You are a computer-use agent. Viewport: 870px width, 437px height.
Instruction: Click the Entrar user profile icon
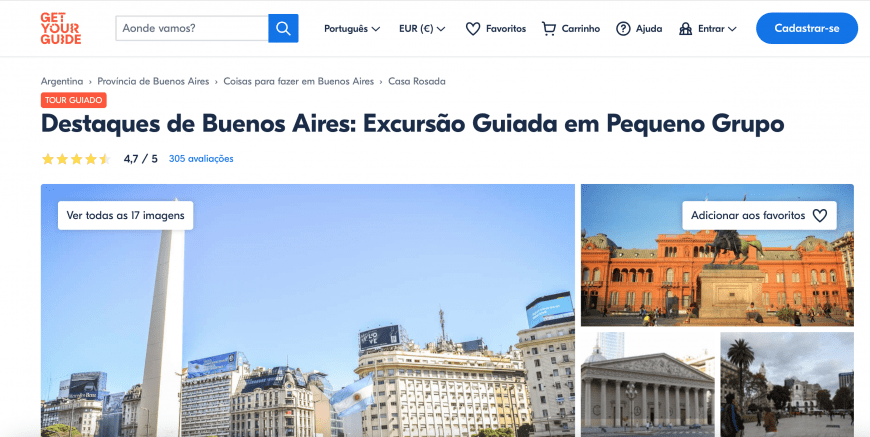[686, 29]
